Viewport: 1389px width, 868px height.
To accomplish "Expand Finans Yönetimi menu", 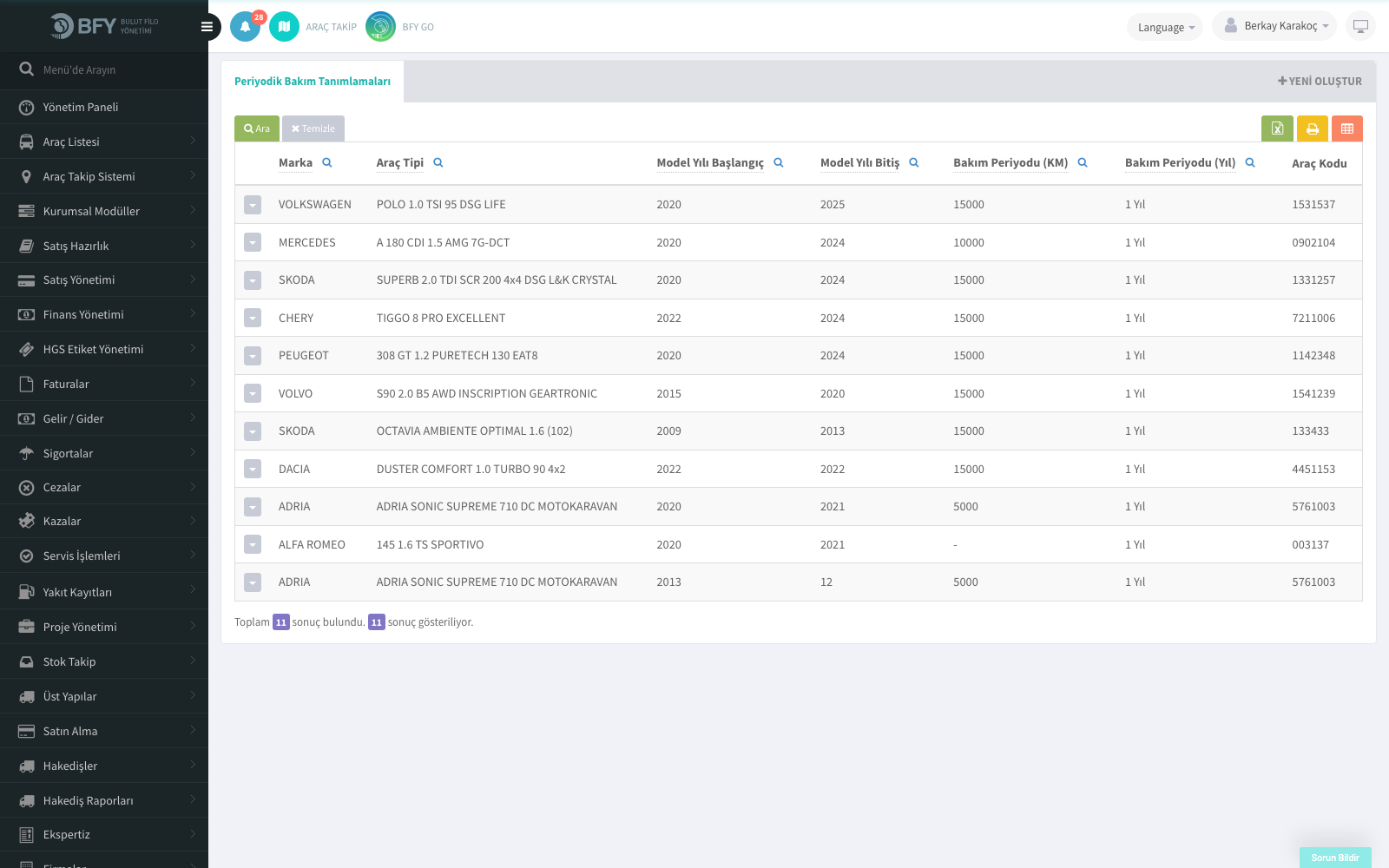I will pos(104,314).
